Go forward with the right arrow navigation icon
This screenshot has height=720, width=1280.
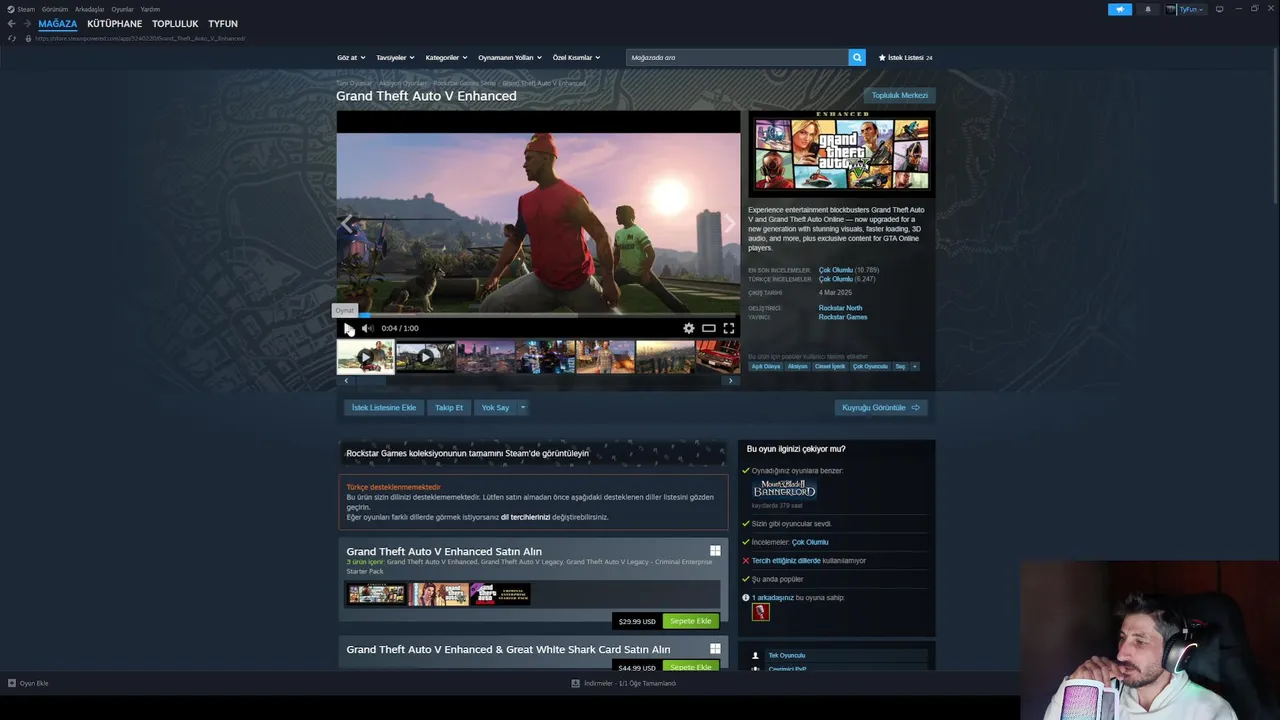click(x=27, y=23)
